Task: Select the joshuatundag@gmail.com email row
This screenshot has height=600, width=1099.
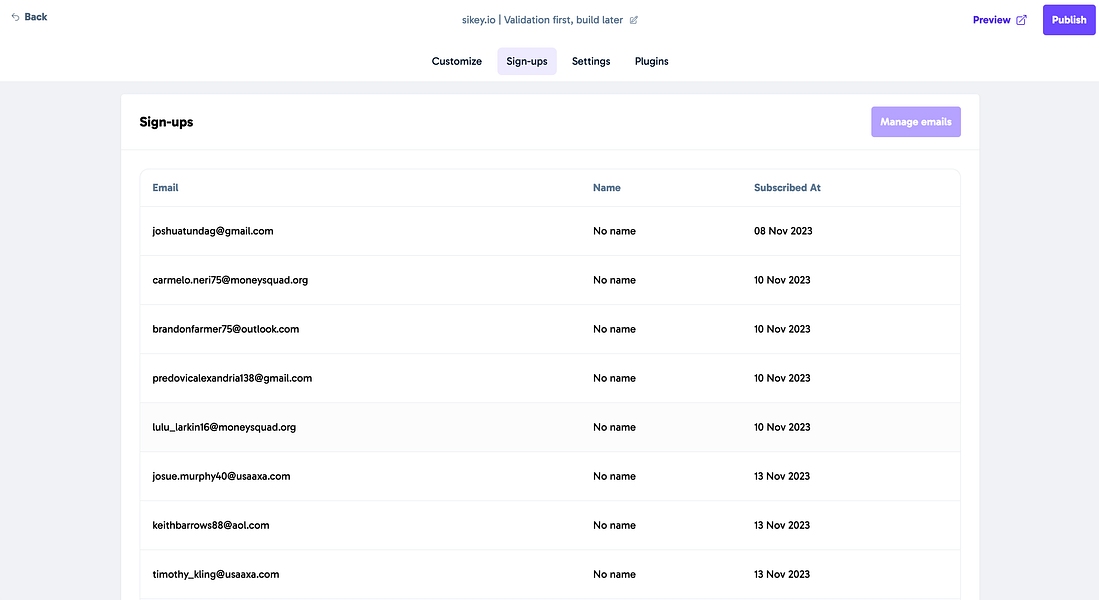Action: tap(213, 231)
